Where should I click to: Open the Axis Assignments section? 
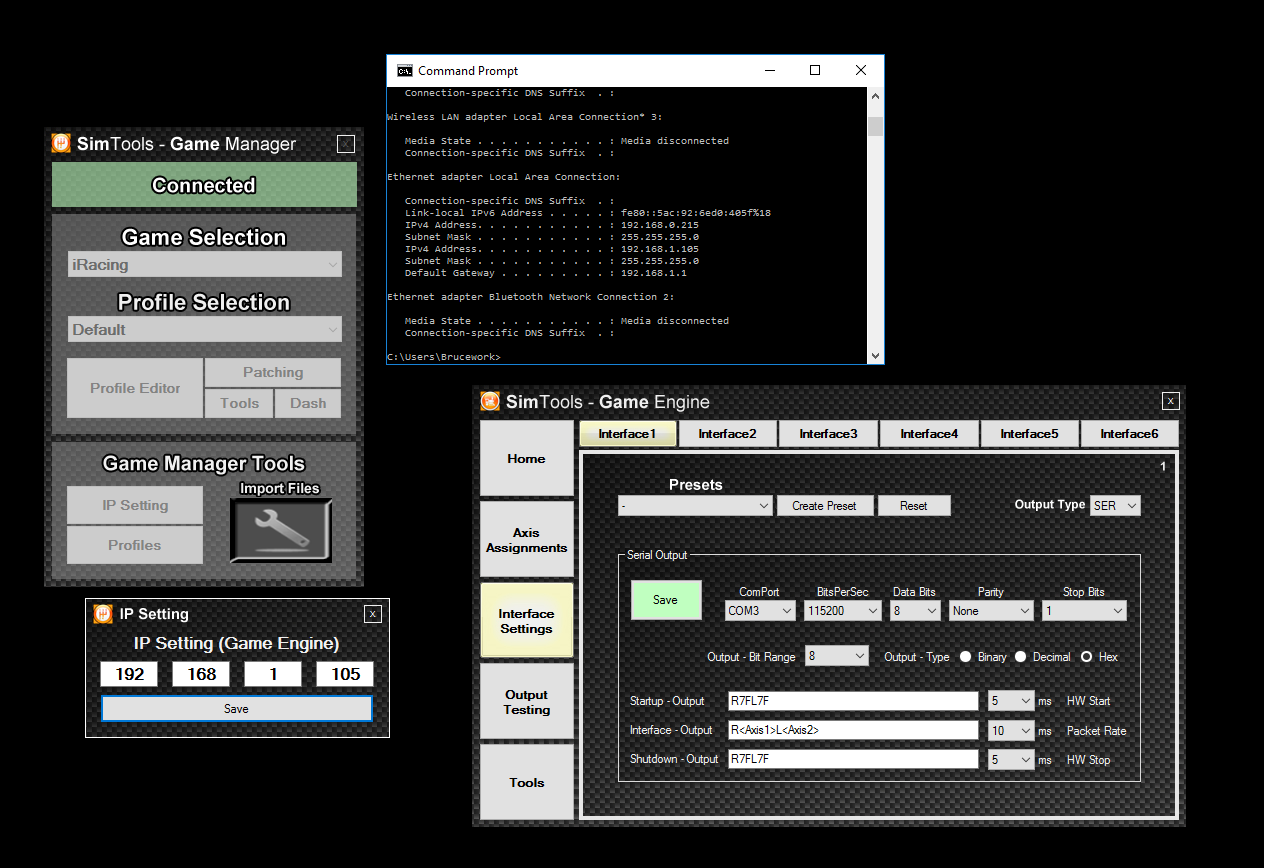click(x=527, y=540)
